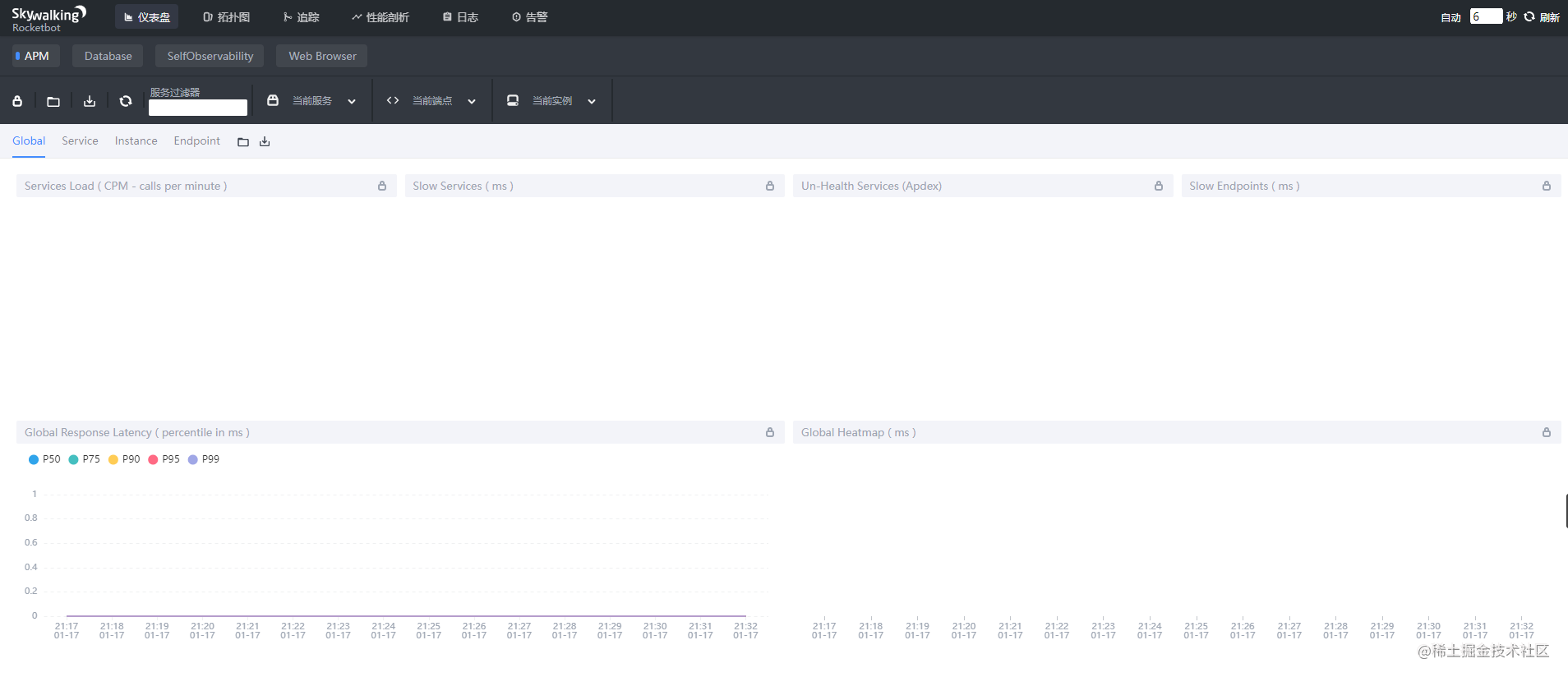
Task: Click the 'Slow Endpoints ( ms )' panel title
Action: tap(1244, 186)
